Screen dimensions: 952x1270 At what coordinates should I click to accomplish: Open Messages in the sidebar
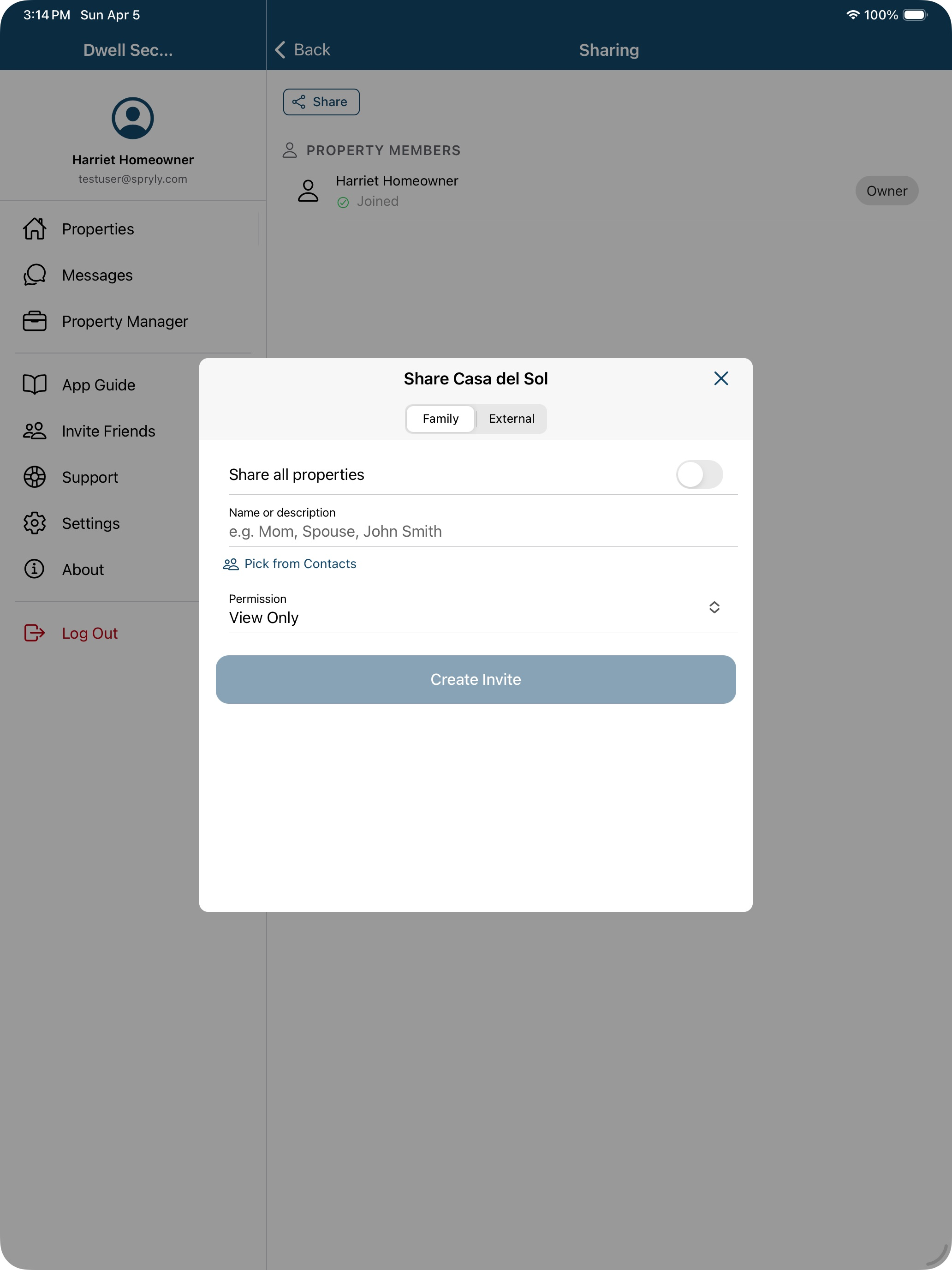(x=133, y=275)
